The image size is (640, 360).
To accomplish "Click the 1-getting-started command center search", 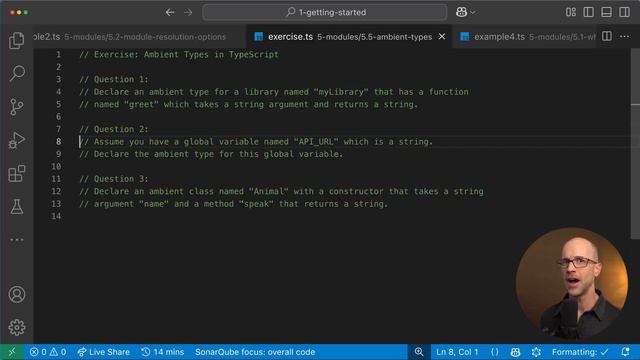I will pos(325,12).
